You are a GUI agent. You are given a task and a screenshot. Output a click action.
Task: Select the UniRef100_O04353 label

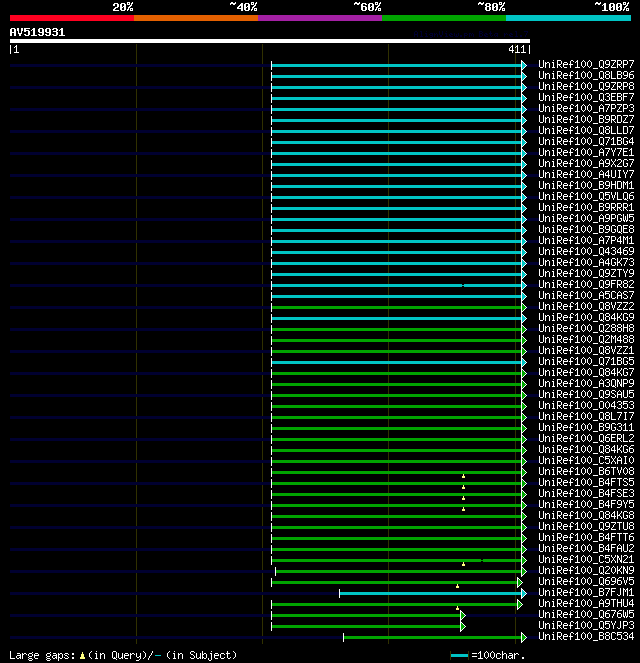tap(586, 405)
